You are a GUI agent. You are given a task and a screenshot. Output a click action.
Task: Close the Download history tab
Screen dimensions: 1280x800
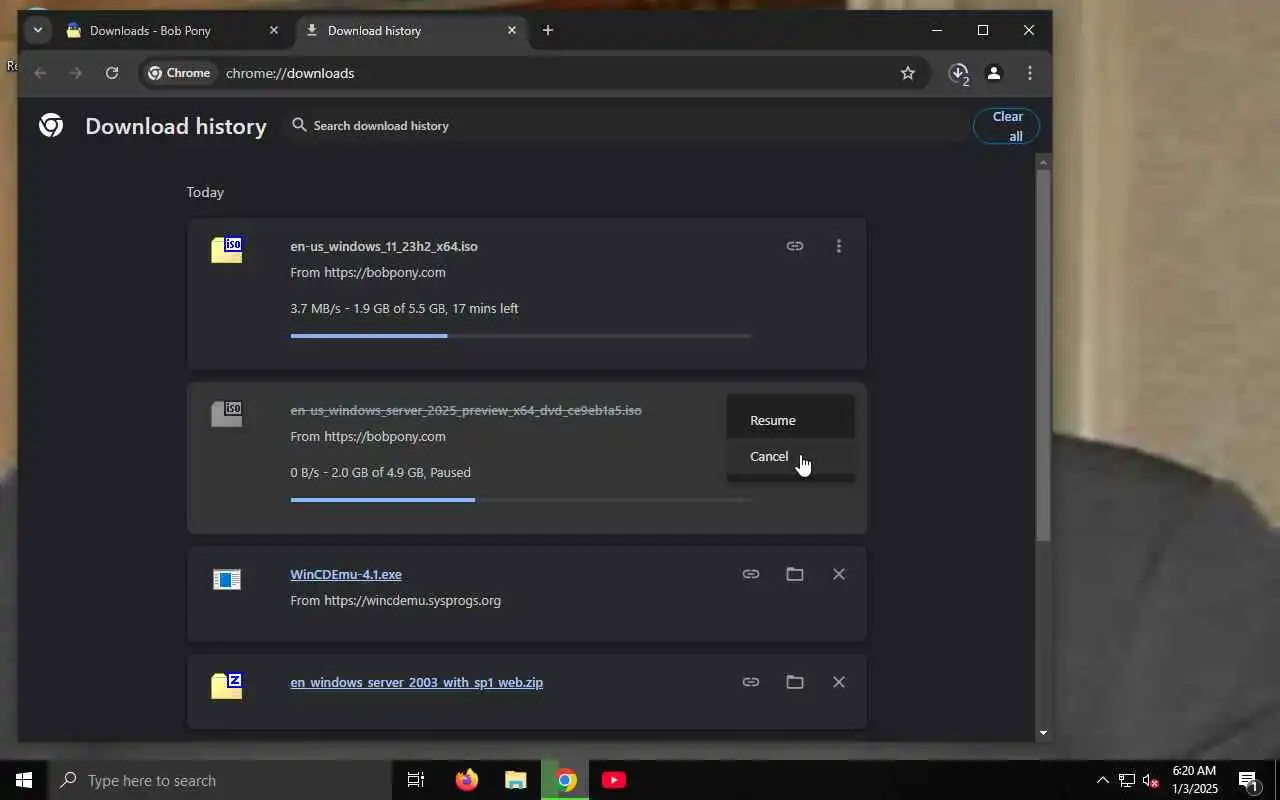512,31
